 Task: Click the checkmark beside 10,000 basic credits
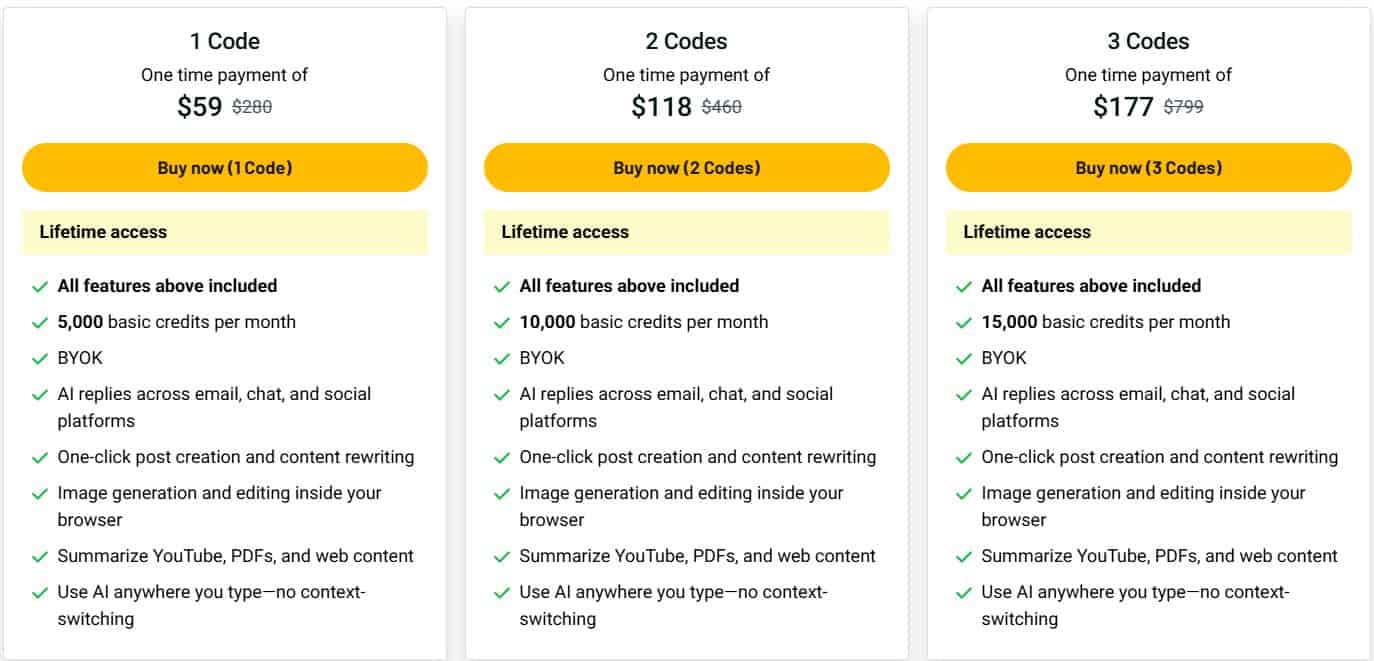503,322
